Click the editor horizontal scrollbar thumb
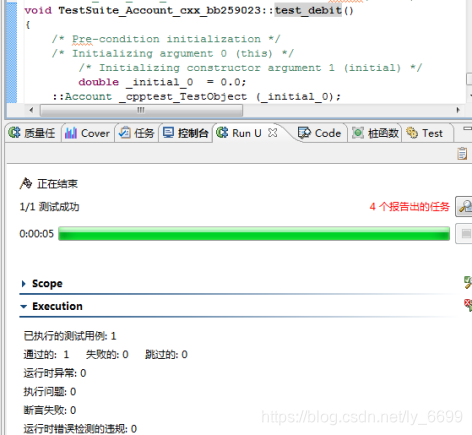The height and width of the screenshot is (435, 472). pyautogui.click(x=141, y=110)
